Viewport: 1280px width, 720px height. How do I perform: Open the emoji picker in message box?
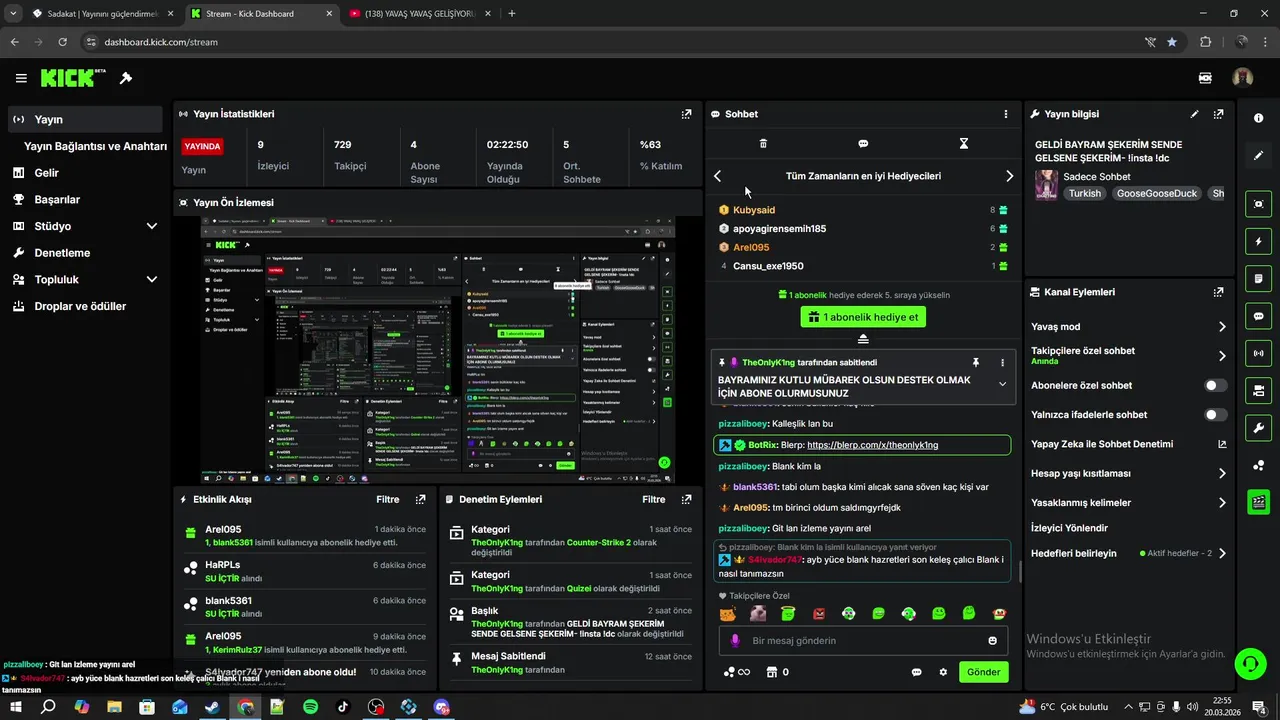[x=992, y=641]
